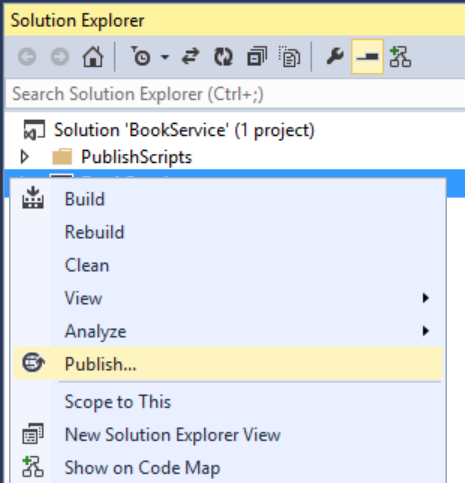Toggle the highlighted Preview Selected Items button
The width and height of the screenshot is (465, 483).
click(x=367, y=56)
